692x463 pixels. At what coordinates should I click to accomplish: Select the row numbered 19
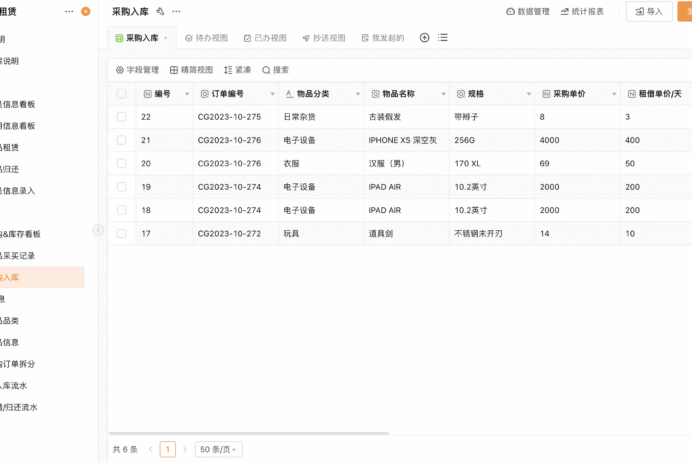121,187
